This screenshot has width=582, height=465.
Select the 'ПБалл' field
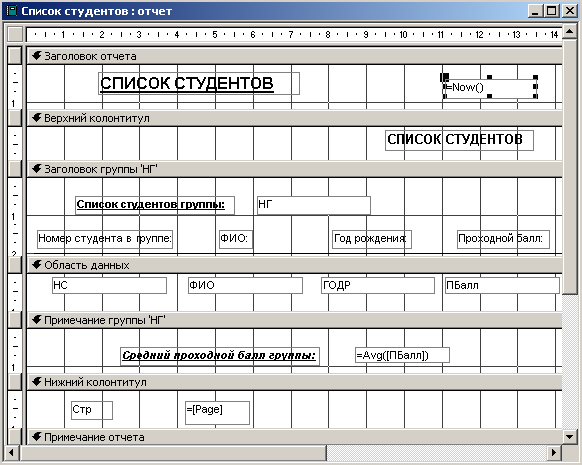pos(502,285)
